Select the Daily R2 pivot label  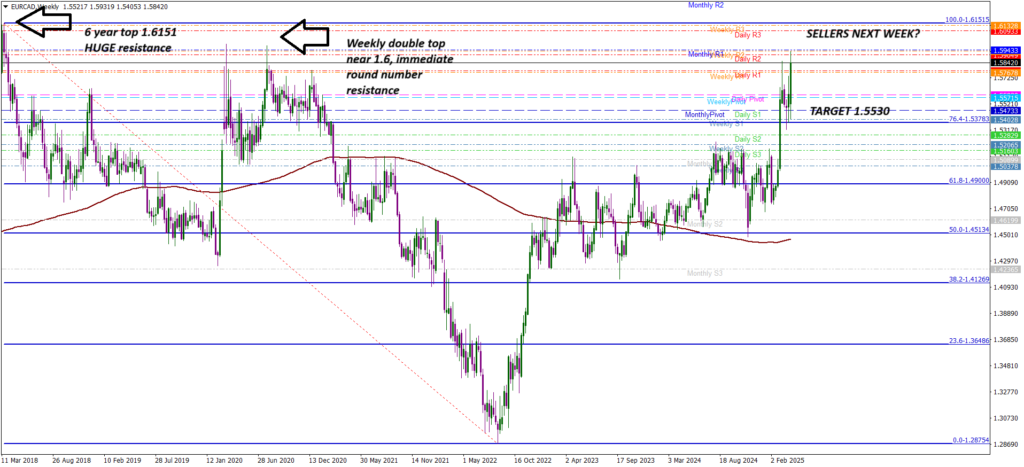coord(748,59)
